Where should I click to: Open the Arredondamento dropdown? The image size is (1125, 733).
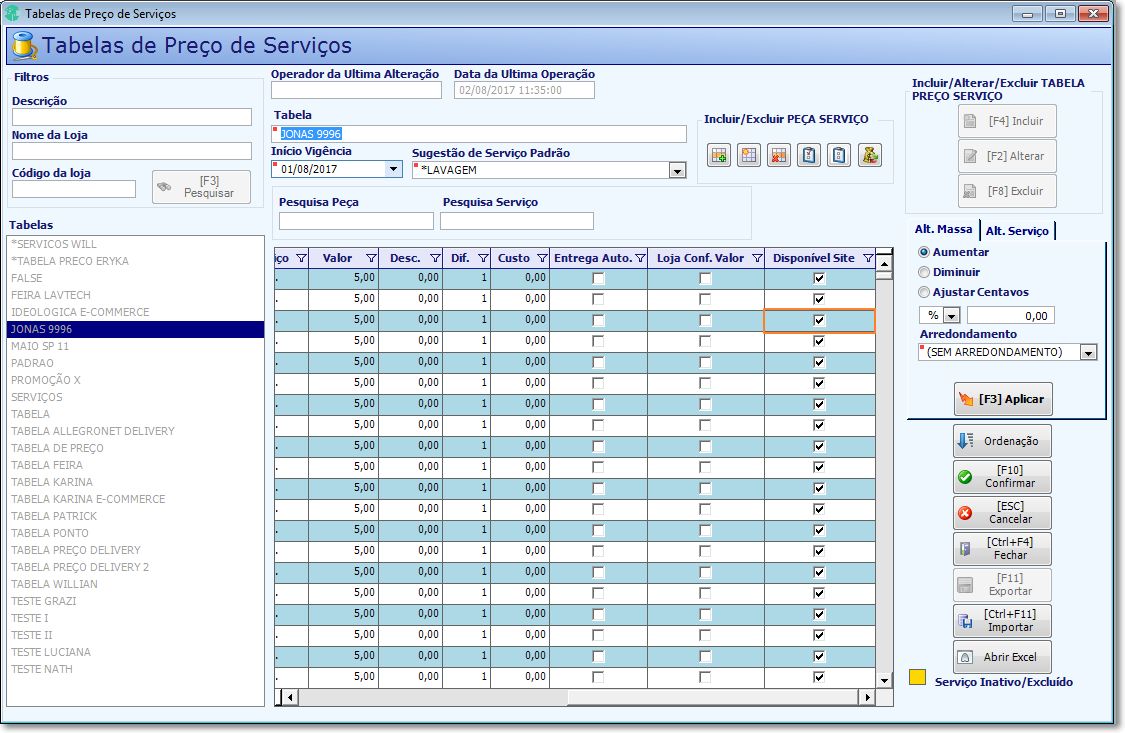click(x=1088, y=353)
